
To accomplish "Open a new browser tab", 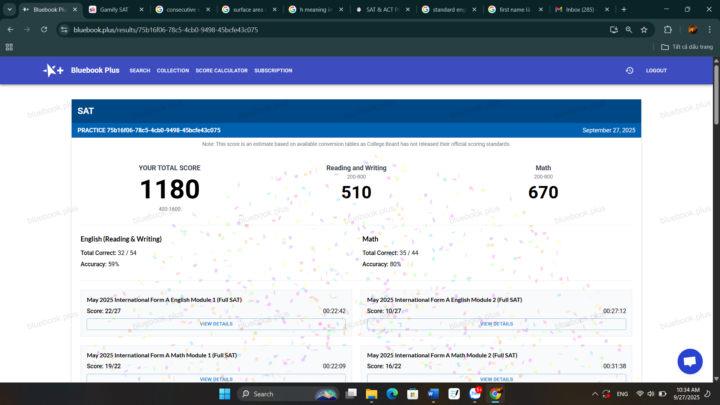I will (624, 9).
